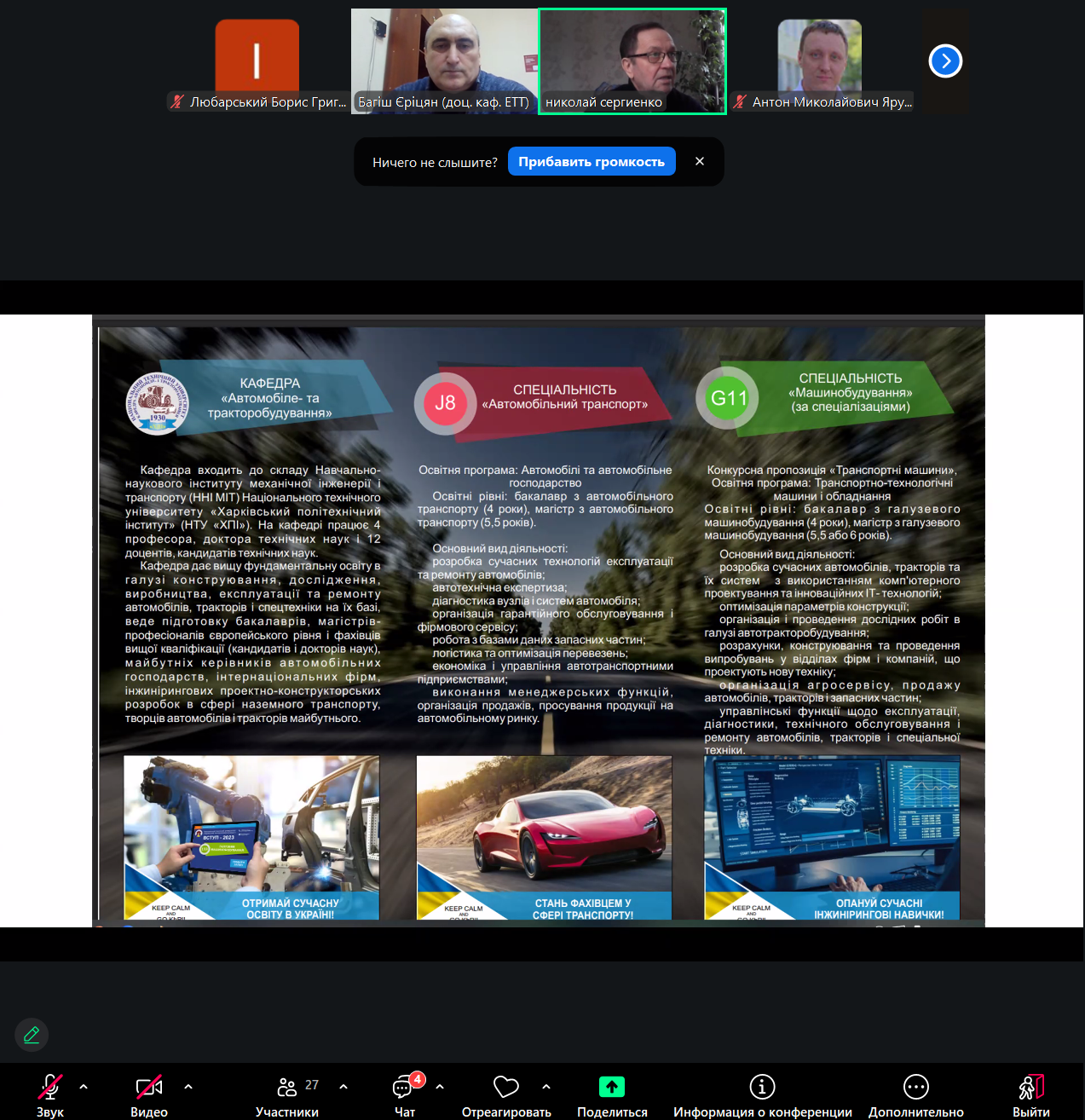The width and height of the screenshot is (1085, 1120).
Task: Open Дополнительно more options icon
Action: 916,1087
